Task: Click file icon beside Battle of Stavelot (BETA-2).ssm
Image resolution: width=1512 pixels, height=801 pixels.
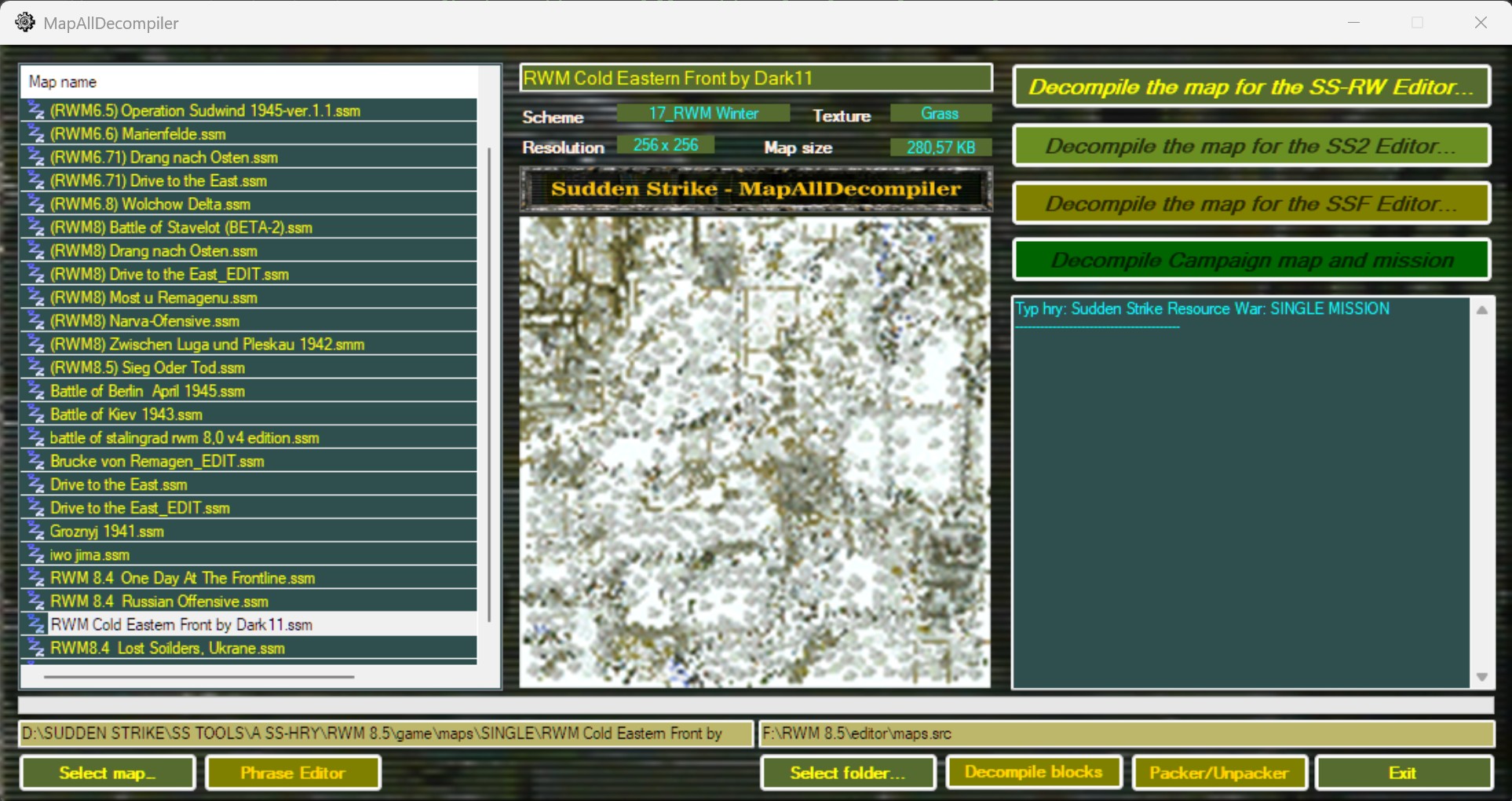Action: click(36, 228)
